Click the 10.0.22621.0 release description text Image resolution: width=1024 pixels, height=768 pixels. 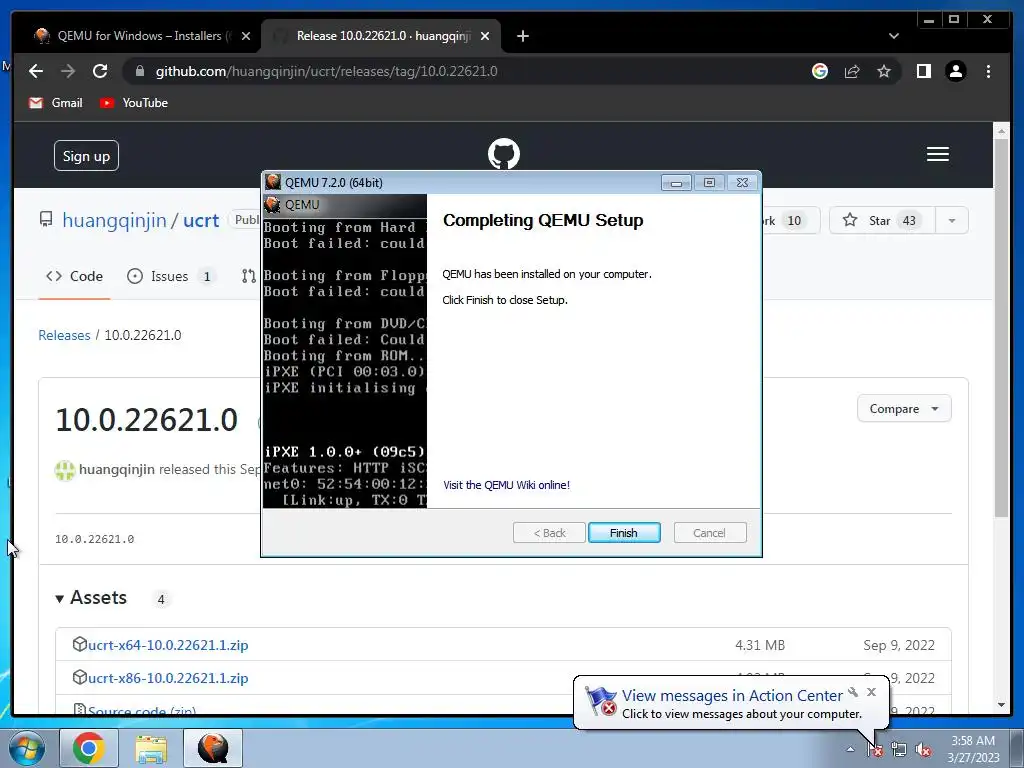pos(94,539)
